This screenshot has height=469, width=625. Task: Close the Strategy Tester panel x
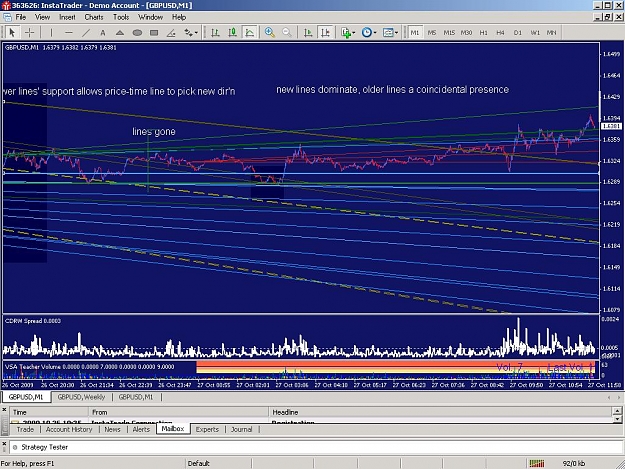pyautogui.click(x=4, y=444)
